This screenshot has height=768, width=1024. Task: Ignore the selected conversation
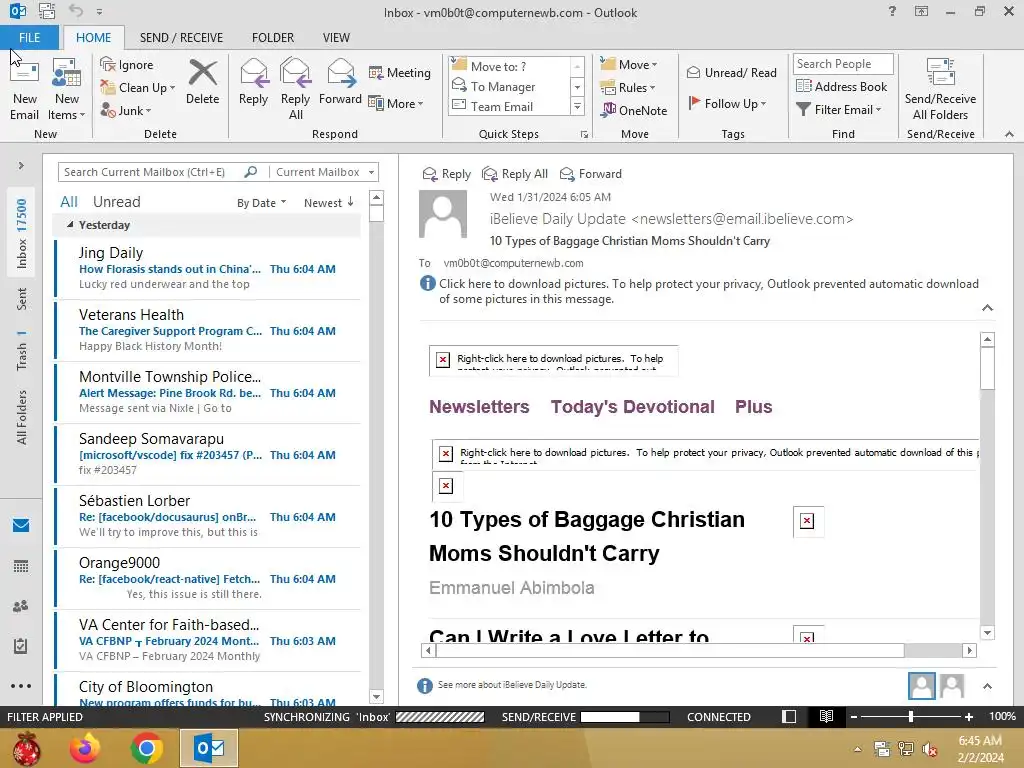[x=127, y=65]
